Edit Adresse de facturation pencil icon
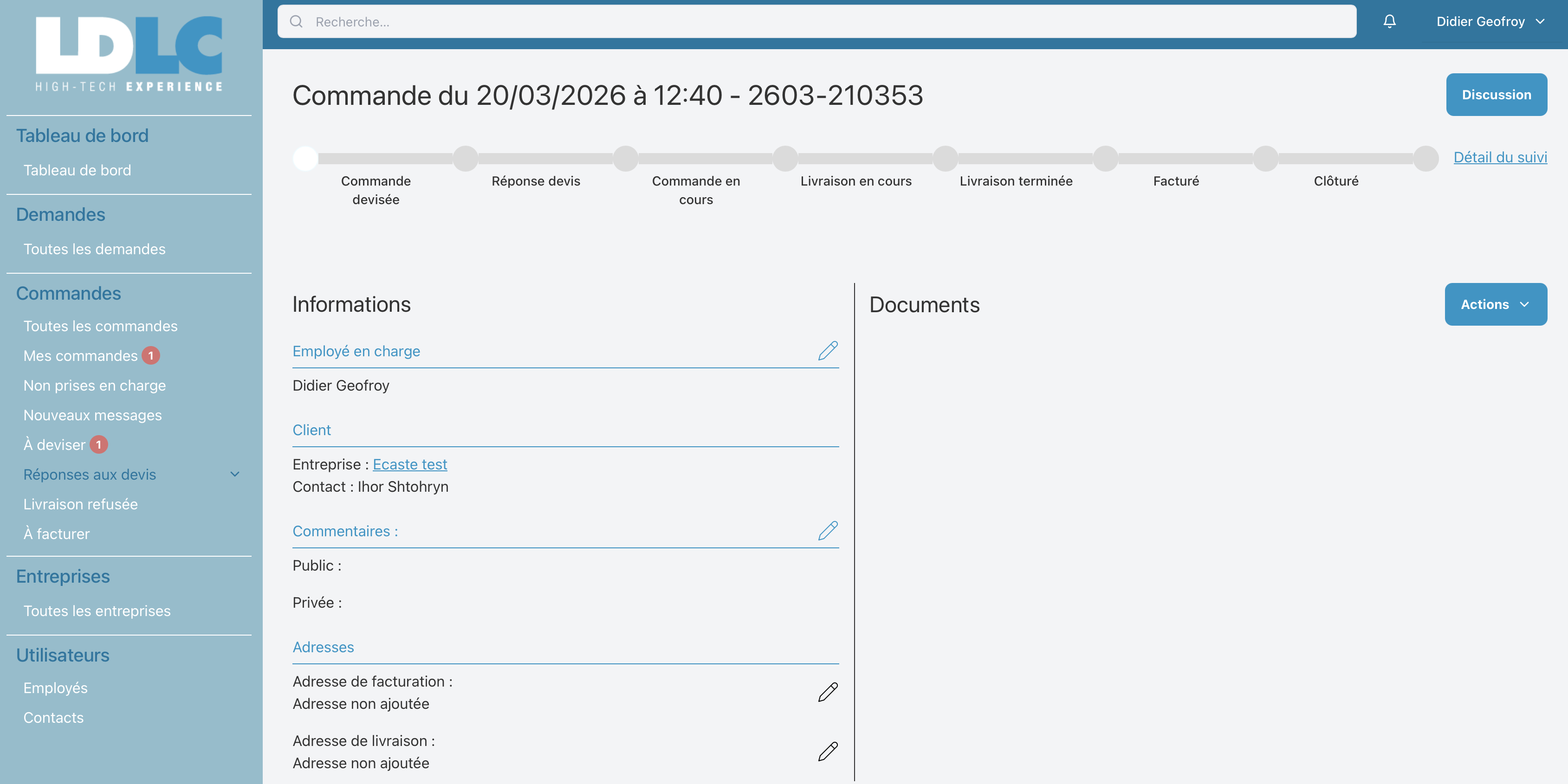 coord(828,692)
